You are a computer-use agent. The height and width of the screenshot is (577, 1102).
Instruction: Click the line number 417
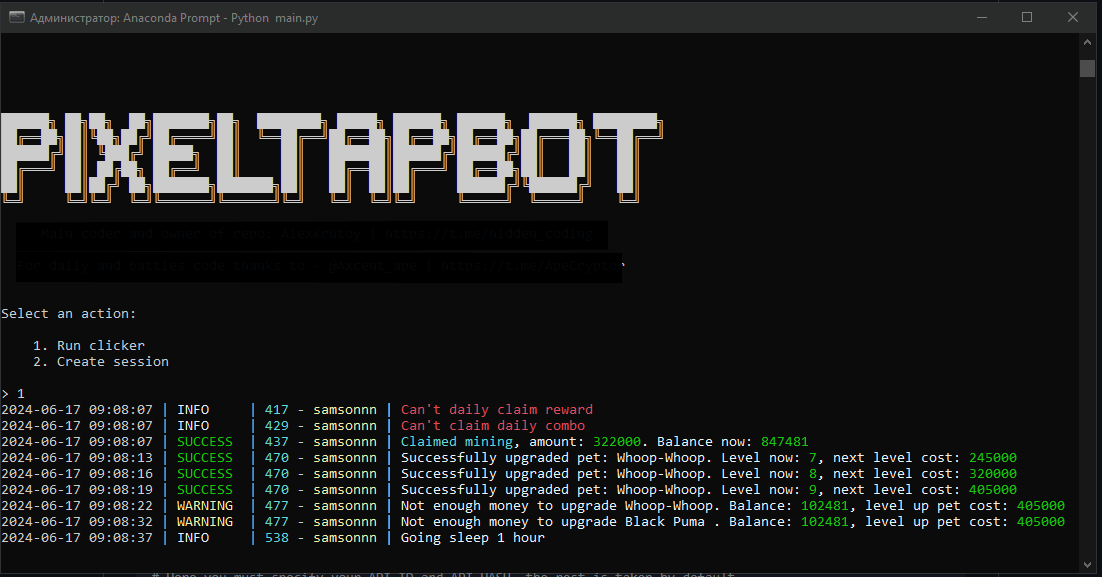pyautogui.click(x=276, y=409)
